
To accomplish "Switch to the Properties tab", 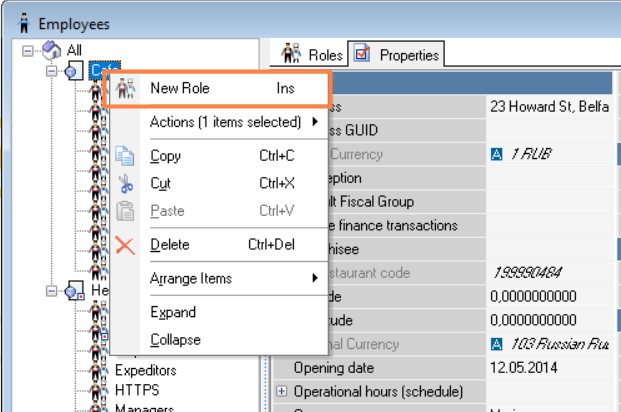I will tap(396, 54).
